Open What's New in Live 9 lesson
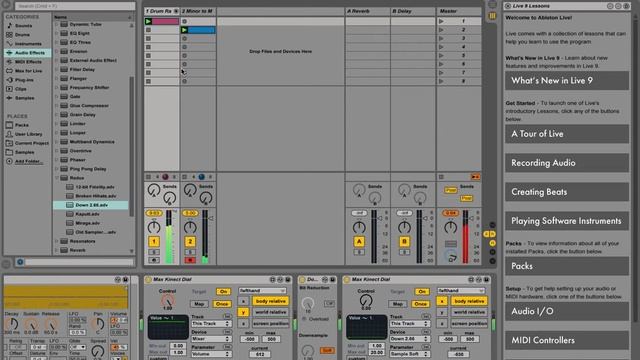This screenshot has height=360, width=640. (567, 81)
